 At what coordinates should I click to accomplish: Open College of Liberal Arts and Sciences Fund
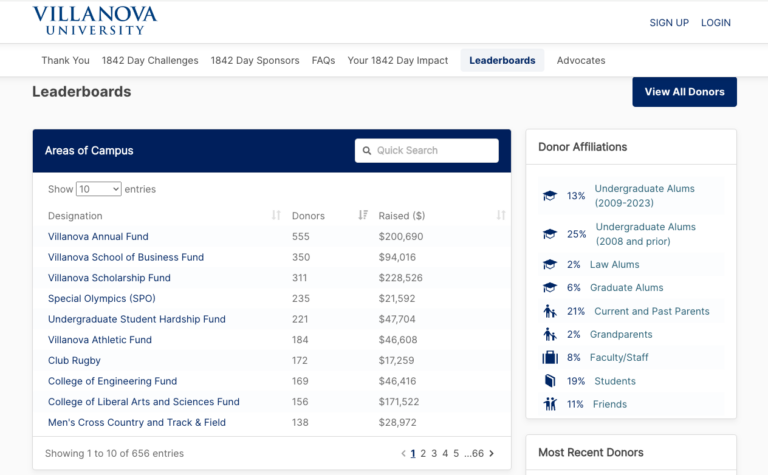(144, 402)
